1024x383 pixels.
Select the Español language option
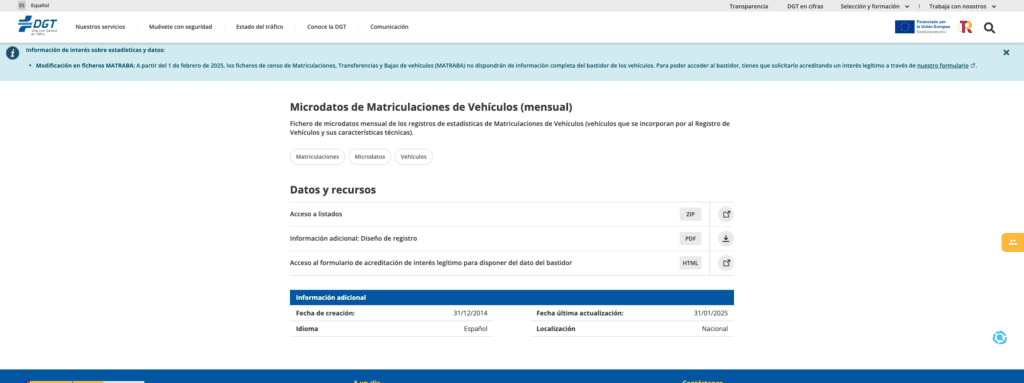[40, 5]
